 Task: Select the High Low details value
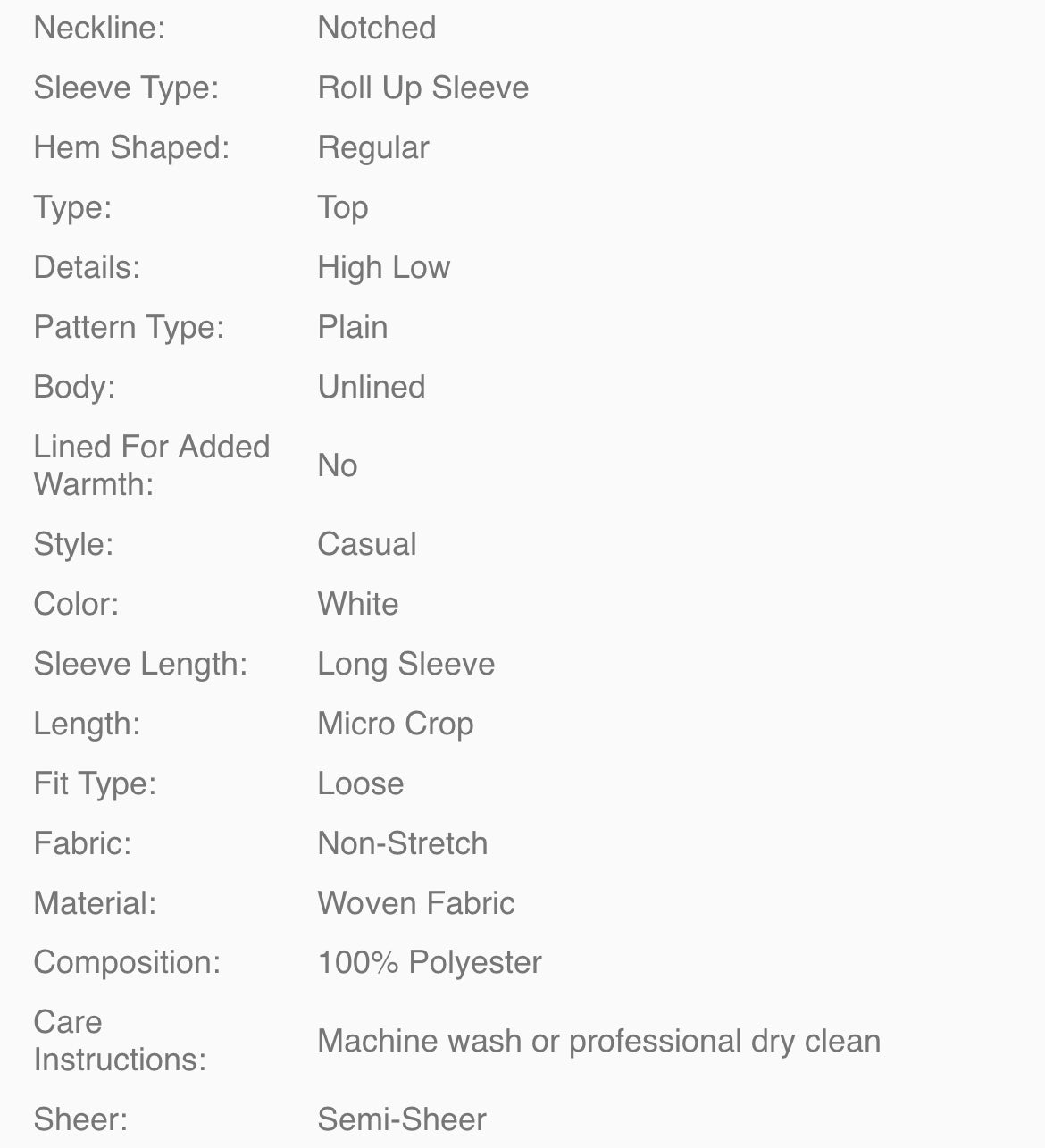383,267
